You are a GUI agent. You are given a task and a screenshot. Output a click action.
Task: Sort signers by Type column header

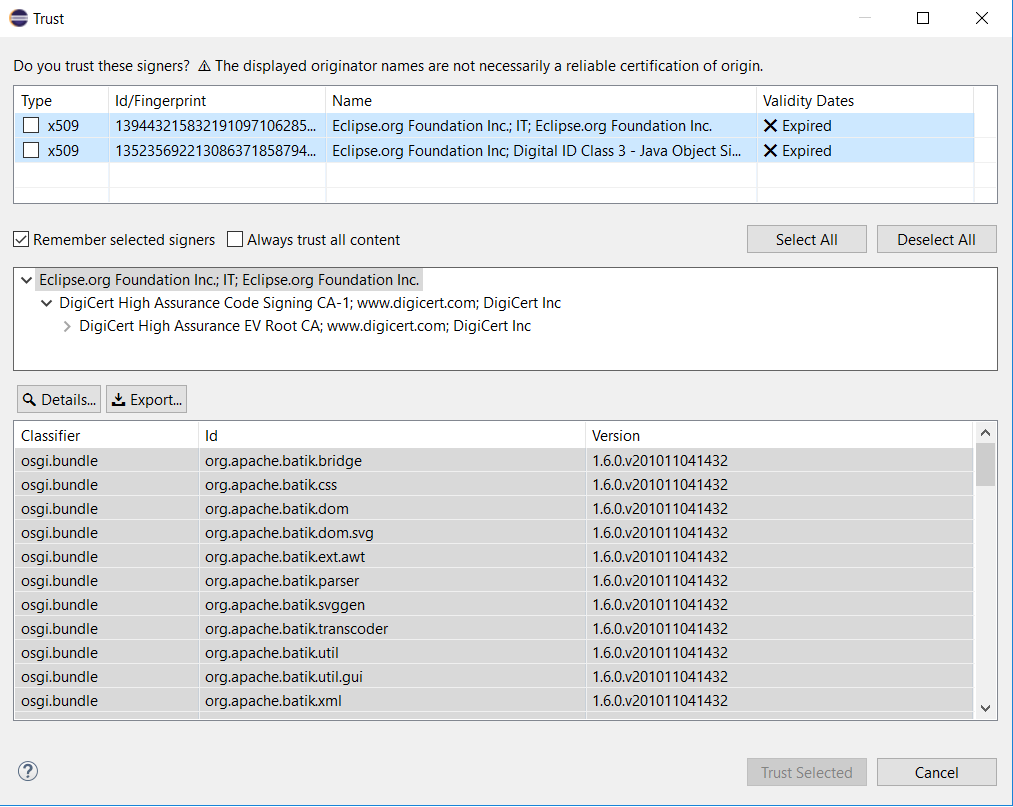pyautogui.click(x=61, y=101)
